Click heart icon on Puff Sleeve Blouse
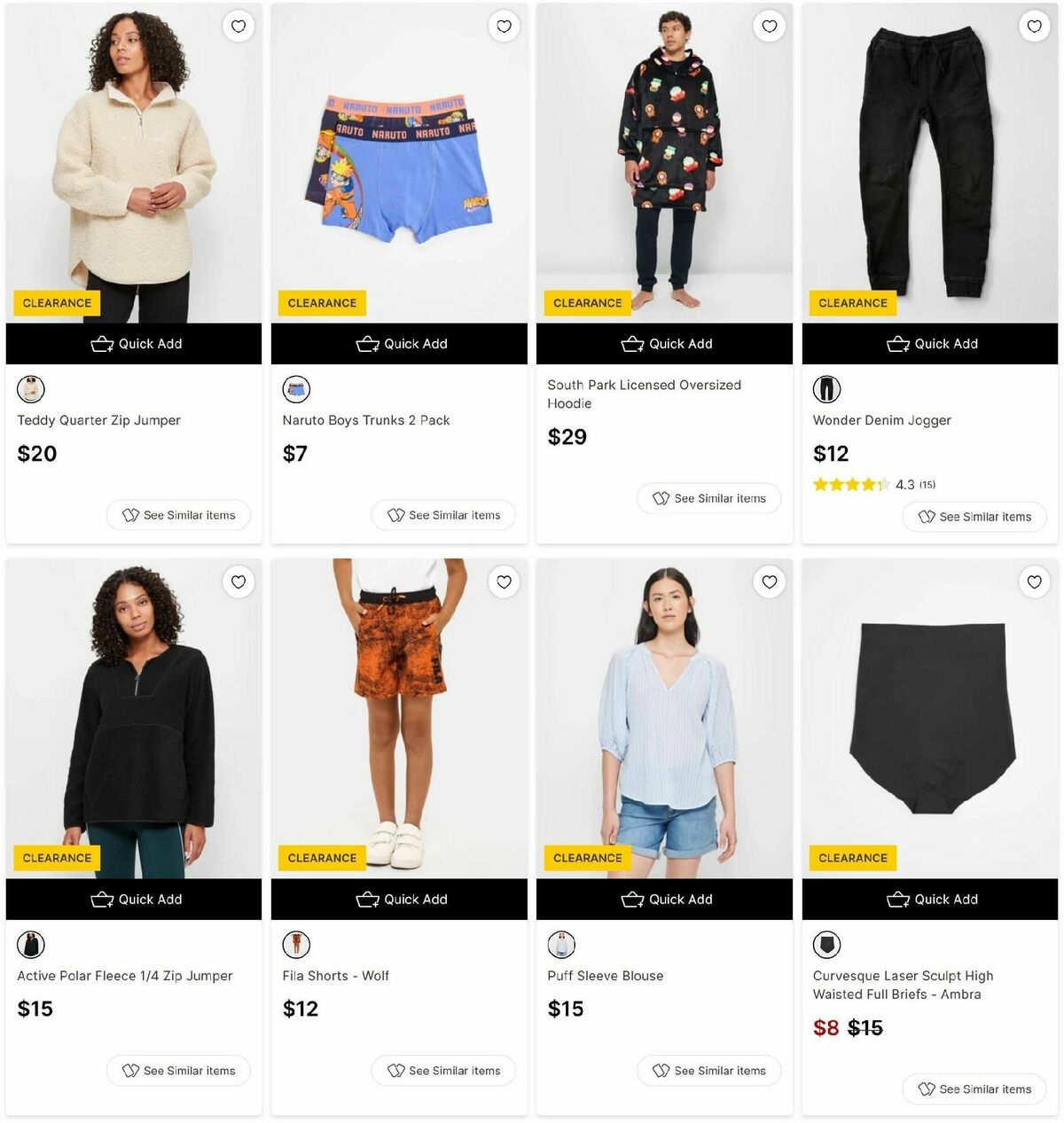Viewport: 1064px width, 1123px height. (769, 582)
